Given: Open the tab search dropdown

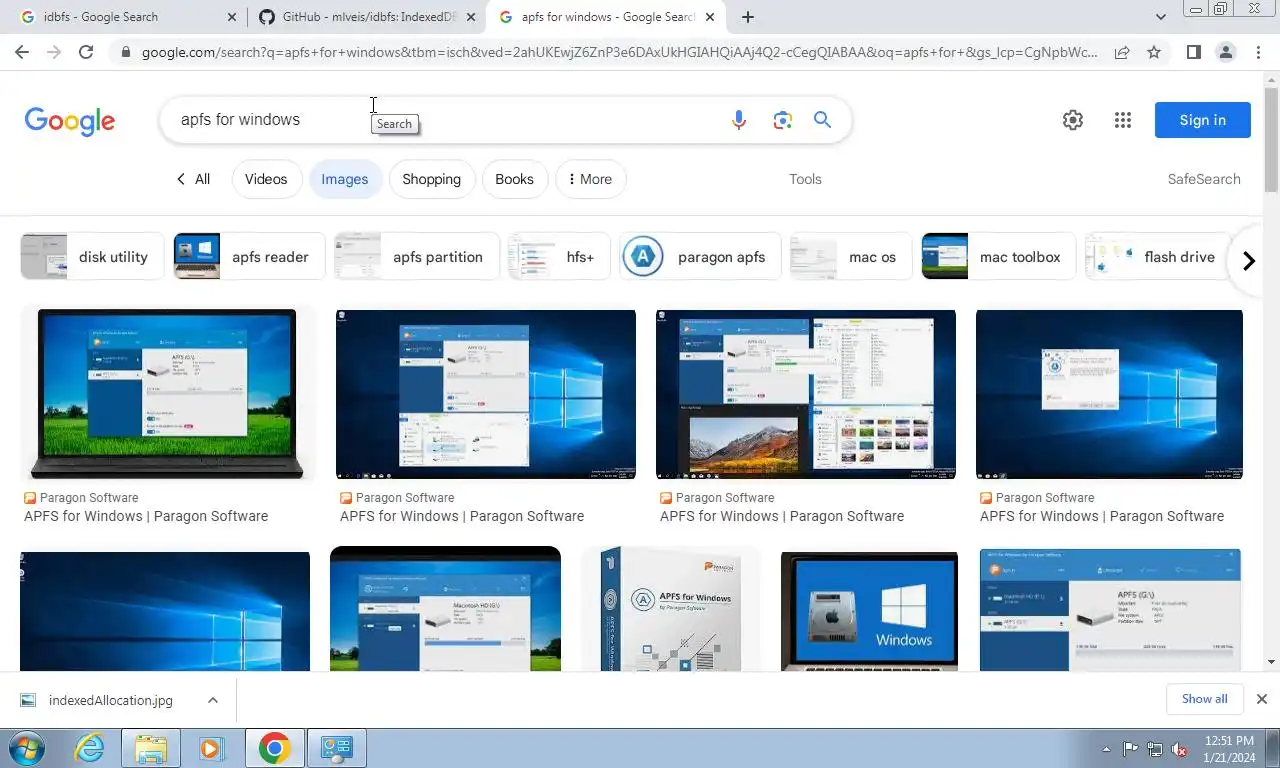Looking at the screenshot, I should pyautogui.click(x=1160, y=17).
